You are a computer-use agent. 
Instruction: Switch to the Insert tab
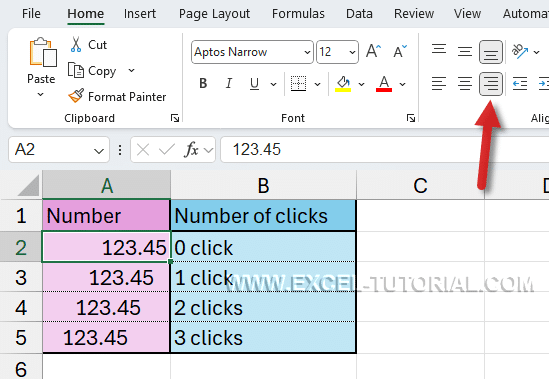tap(140, 14)
